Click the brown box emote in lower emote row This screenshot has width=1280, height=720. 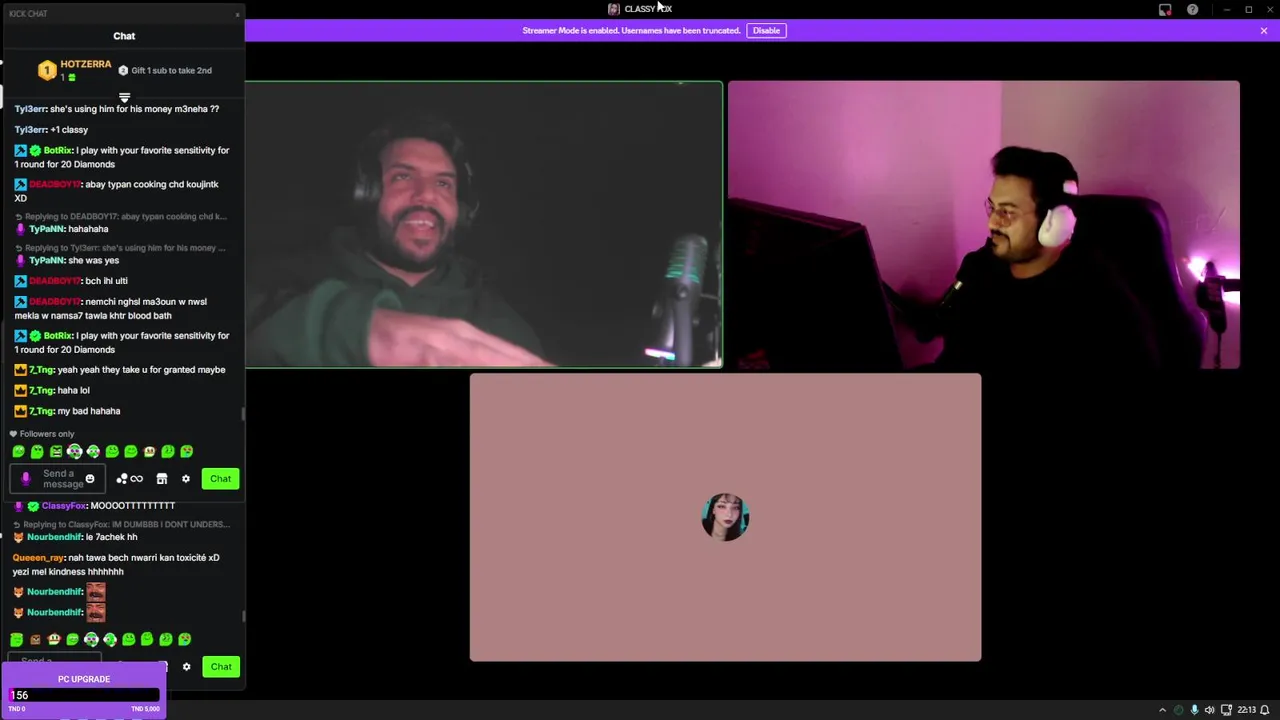pyautogui.click(x=35, y=640)
